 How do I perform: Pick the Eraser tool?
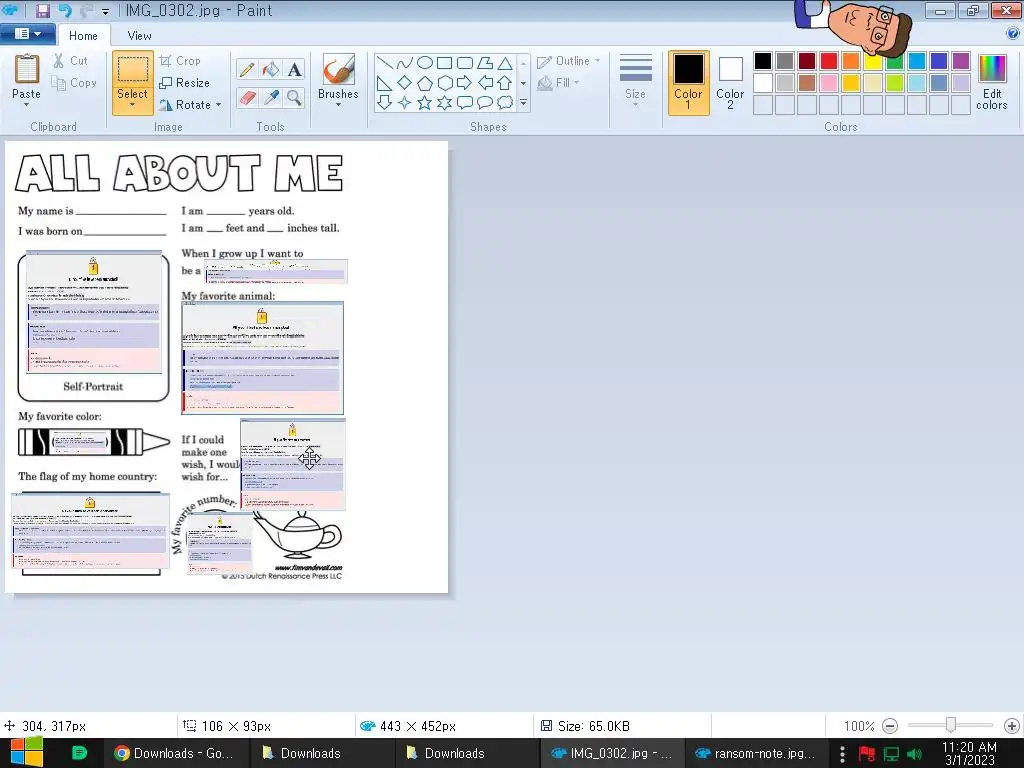(247, 98)
